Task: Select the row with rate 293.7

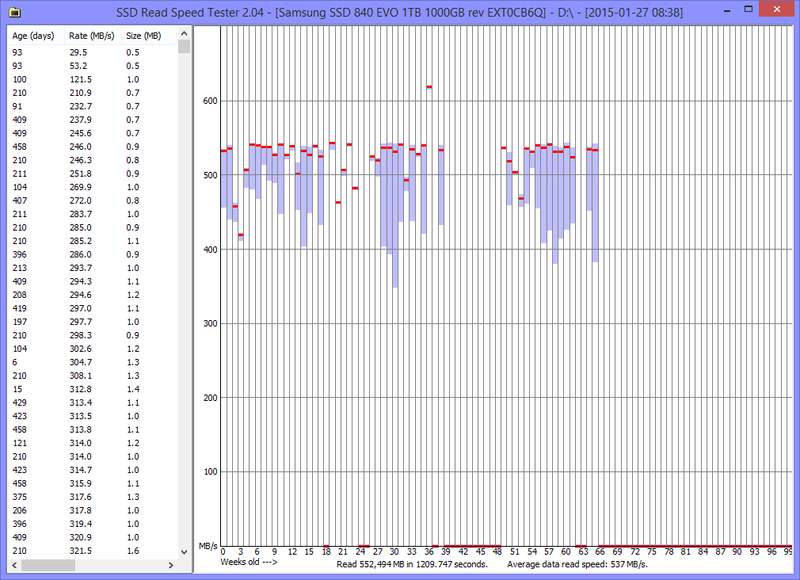Action: tap(93, 268)
